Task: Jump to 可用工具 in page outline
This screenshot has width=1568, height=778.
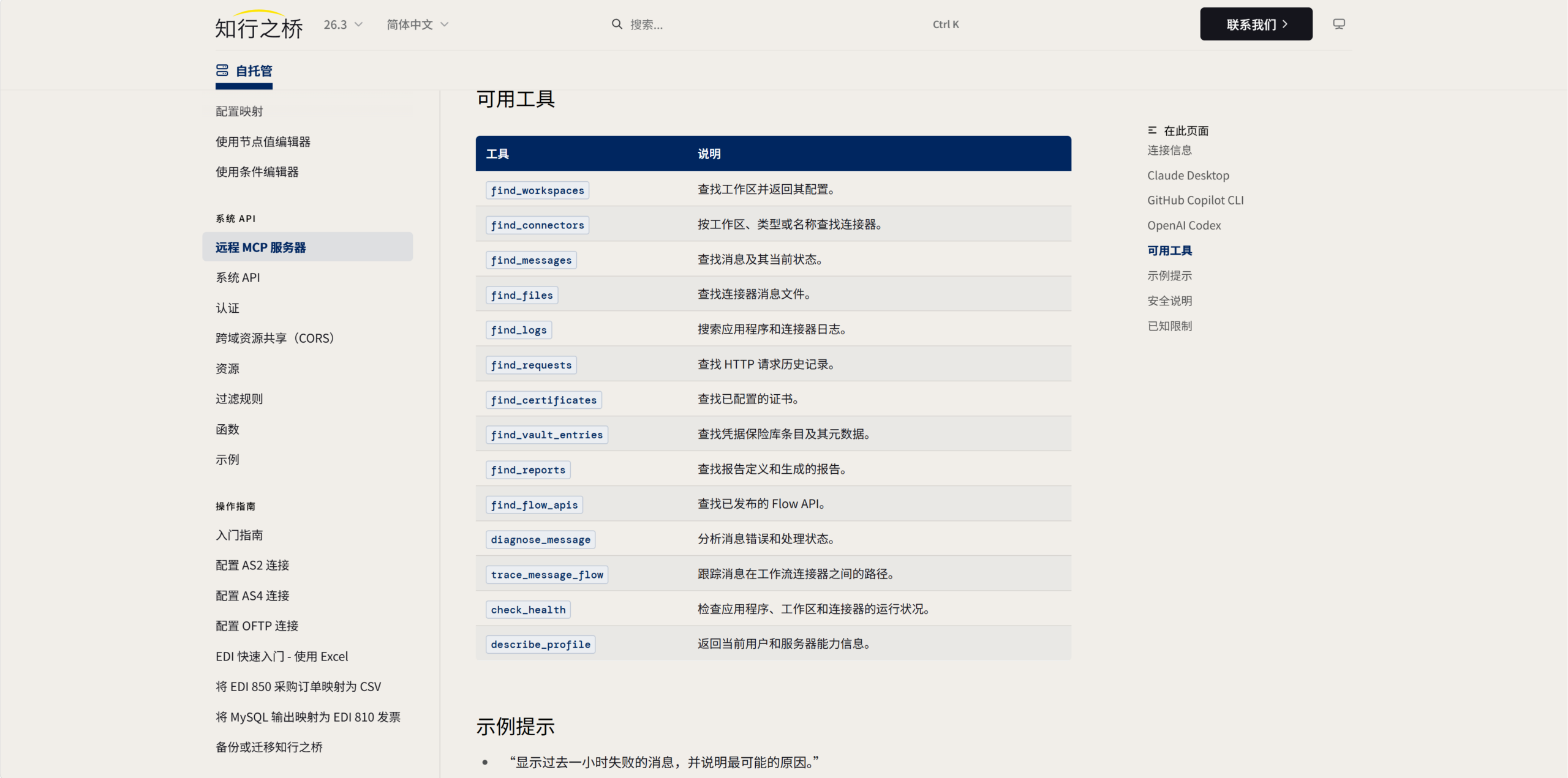Action: 1169,250
